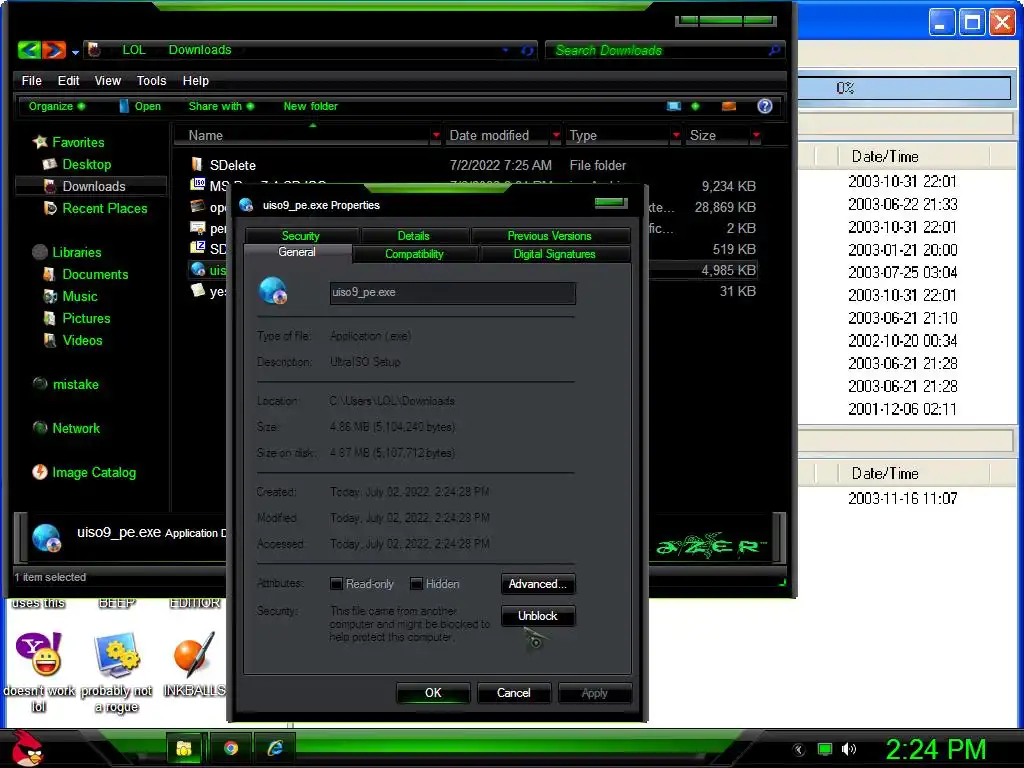The height and width of the screenshot is (768, 1024).
Task: Click the refresh icon in the address bar
Action: (x=527, y=50)
